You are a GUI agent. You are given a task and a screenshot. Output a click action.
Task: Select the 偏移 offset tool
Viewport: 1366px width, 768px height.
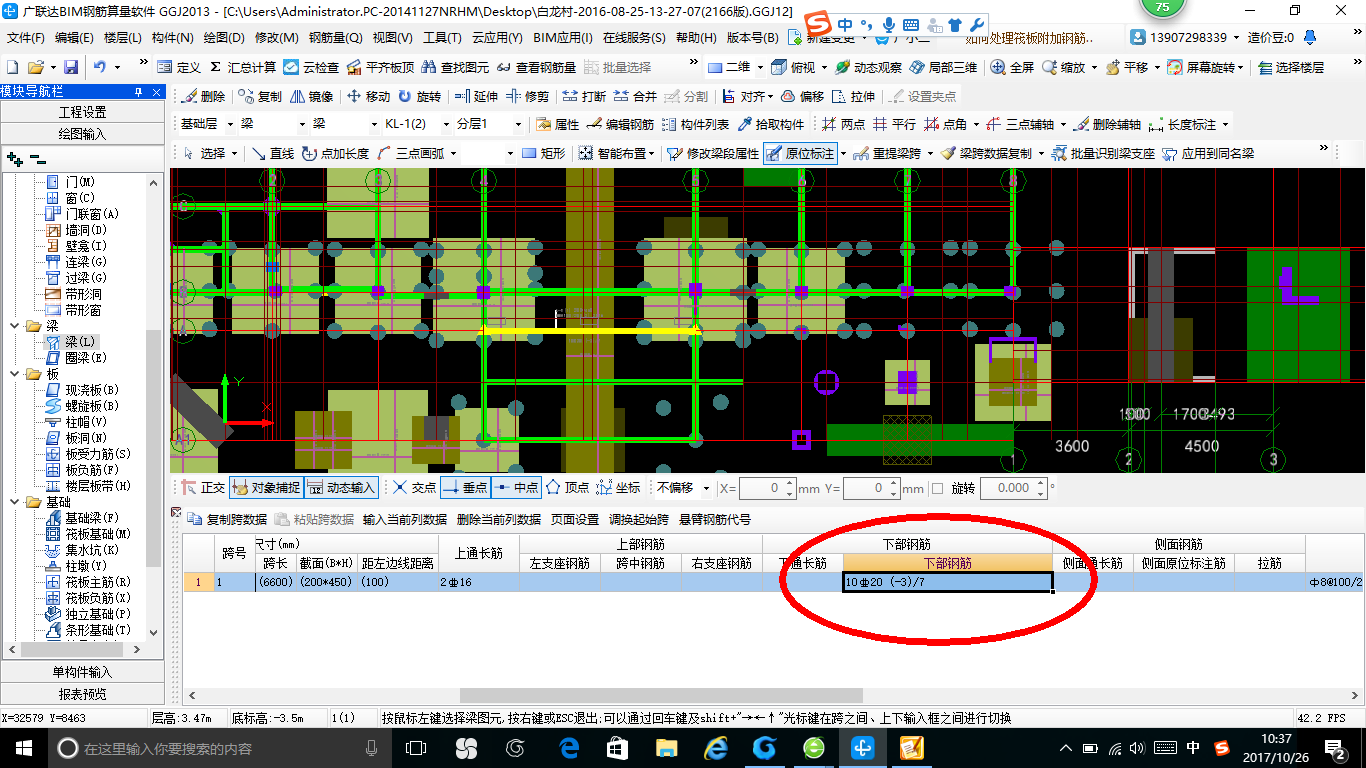pos(802,96)
